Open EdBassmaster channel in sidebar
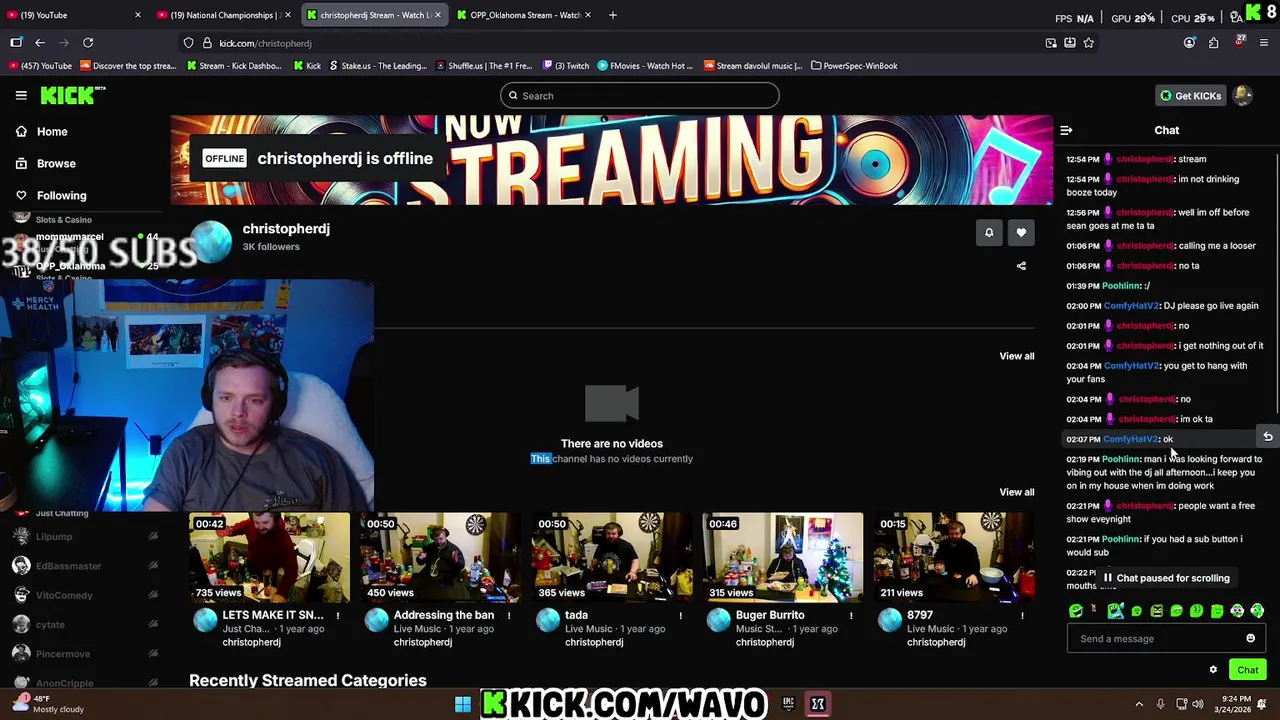The image size is (1280, 720). (85, 566)
